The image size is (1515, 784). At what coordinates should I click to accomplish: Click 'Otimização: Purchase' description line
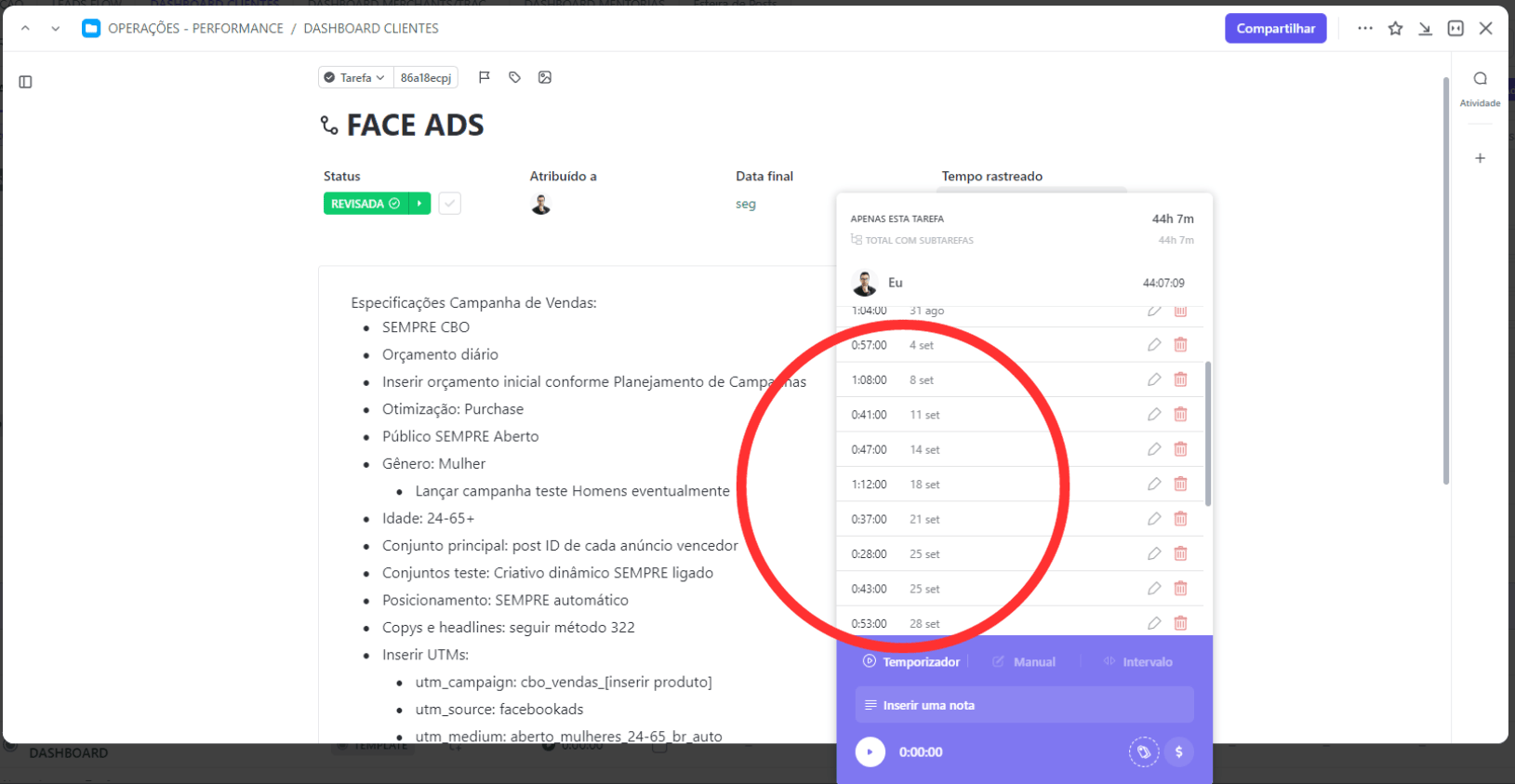click(x=453, y=409)
